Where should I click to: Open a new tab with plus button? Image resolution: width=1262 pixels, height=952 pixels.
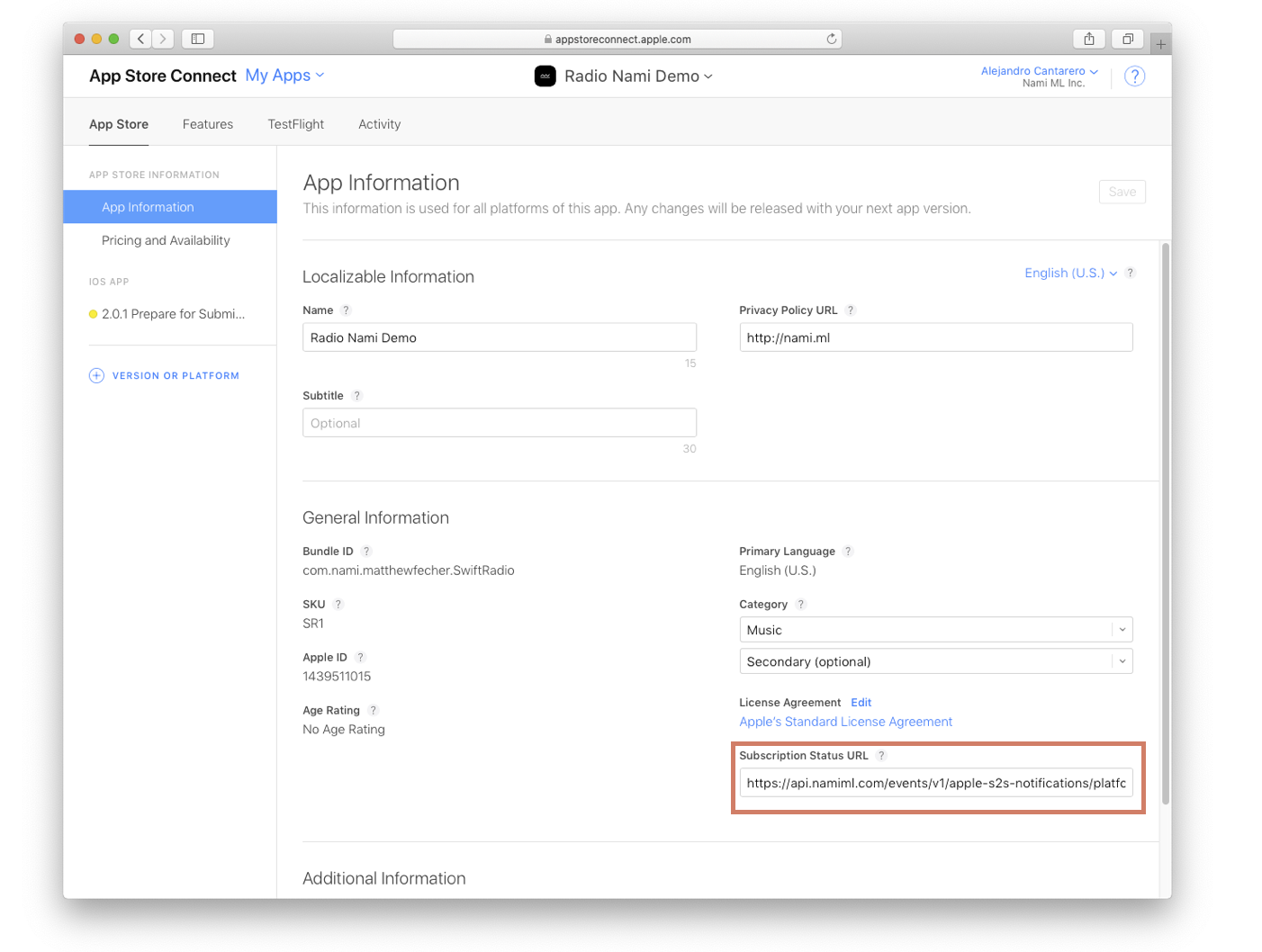click(x=1160, y=44)
